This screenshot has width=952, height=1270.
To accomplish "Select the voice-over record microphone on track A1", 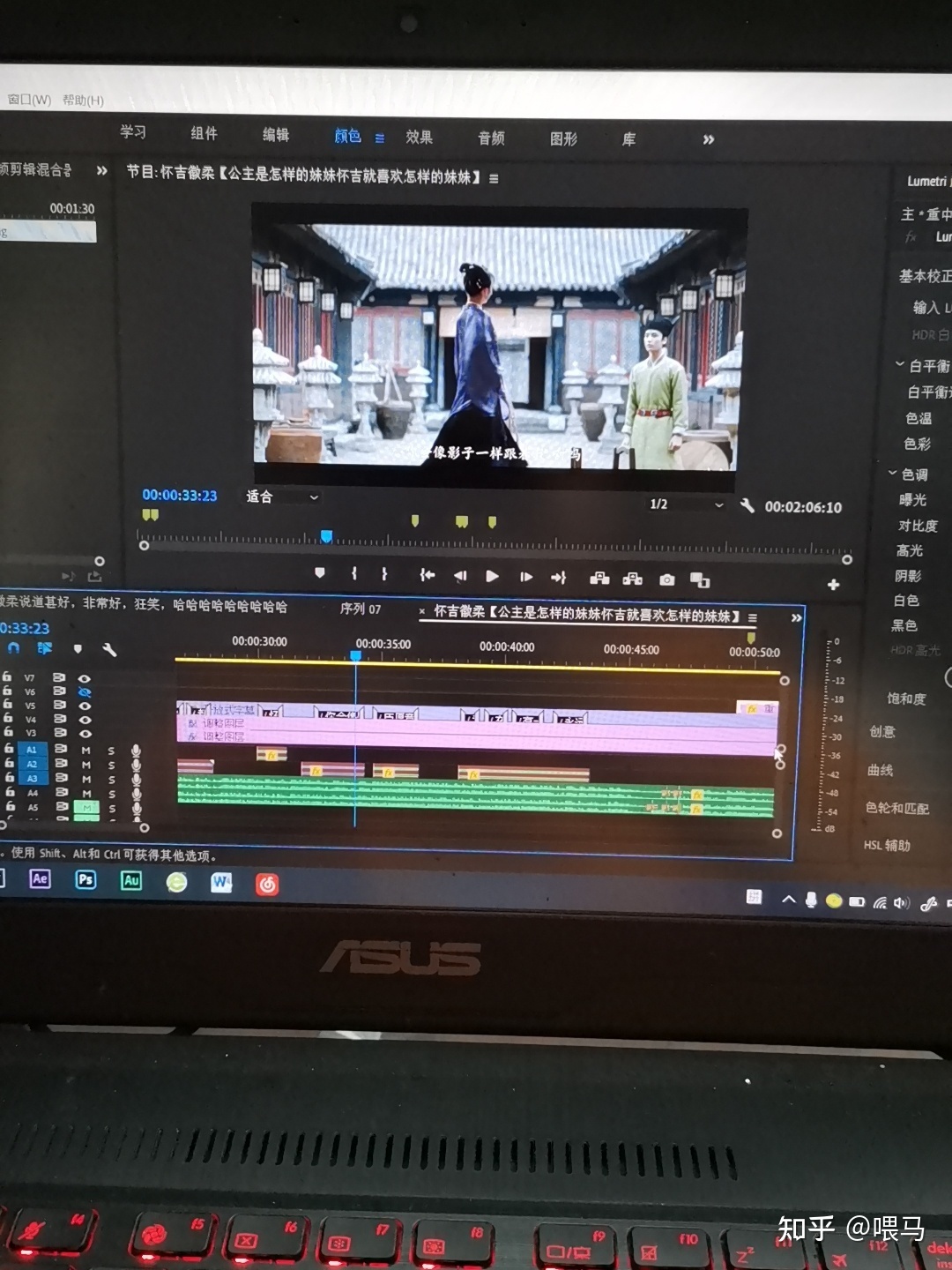I will [x=137, y=751].
